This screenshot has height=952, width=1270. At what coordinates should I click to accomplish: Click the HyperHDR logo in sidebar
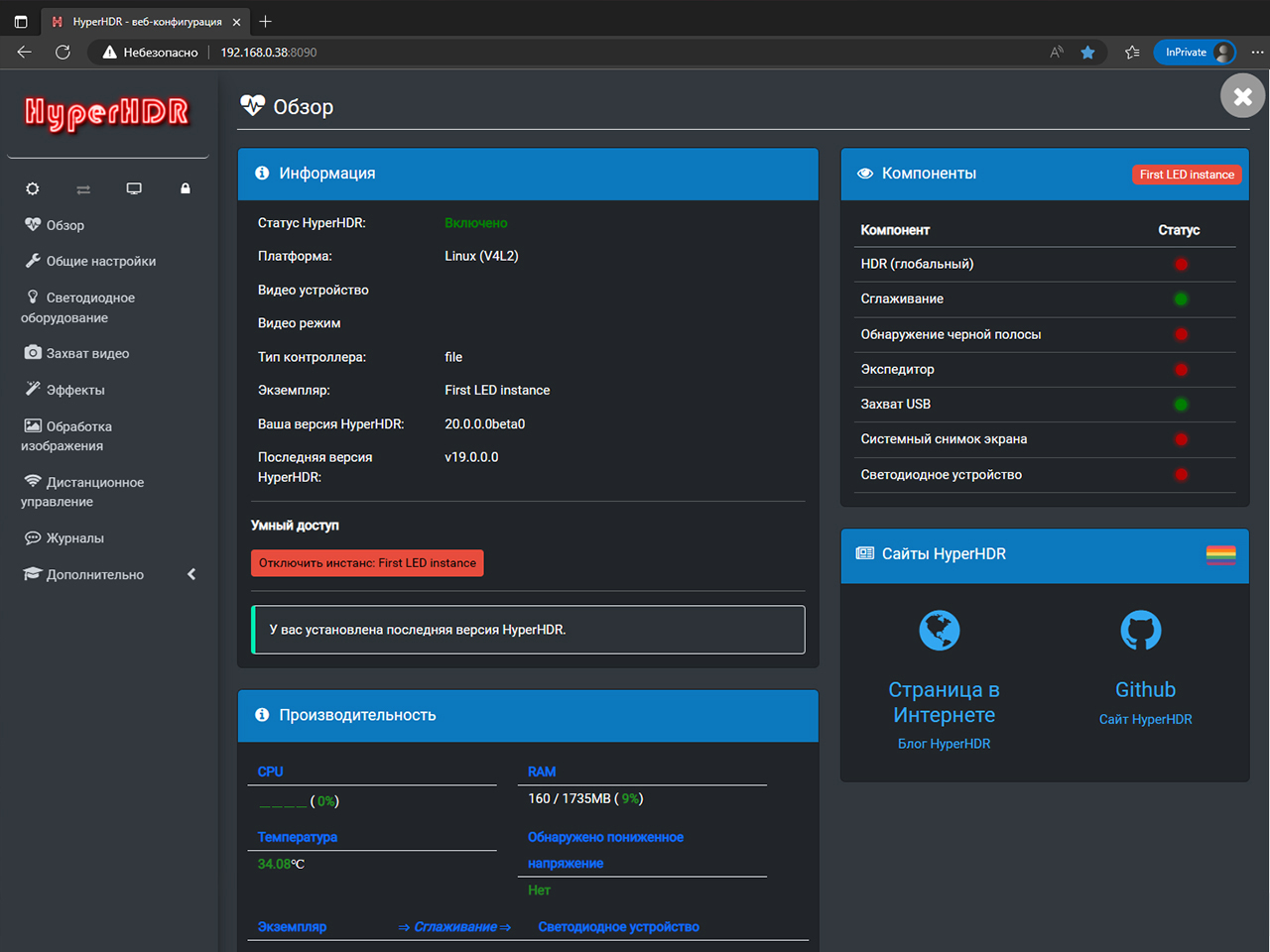tap(107, 112)
